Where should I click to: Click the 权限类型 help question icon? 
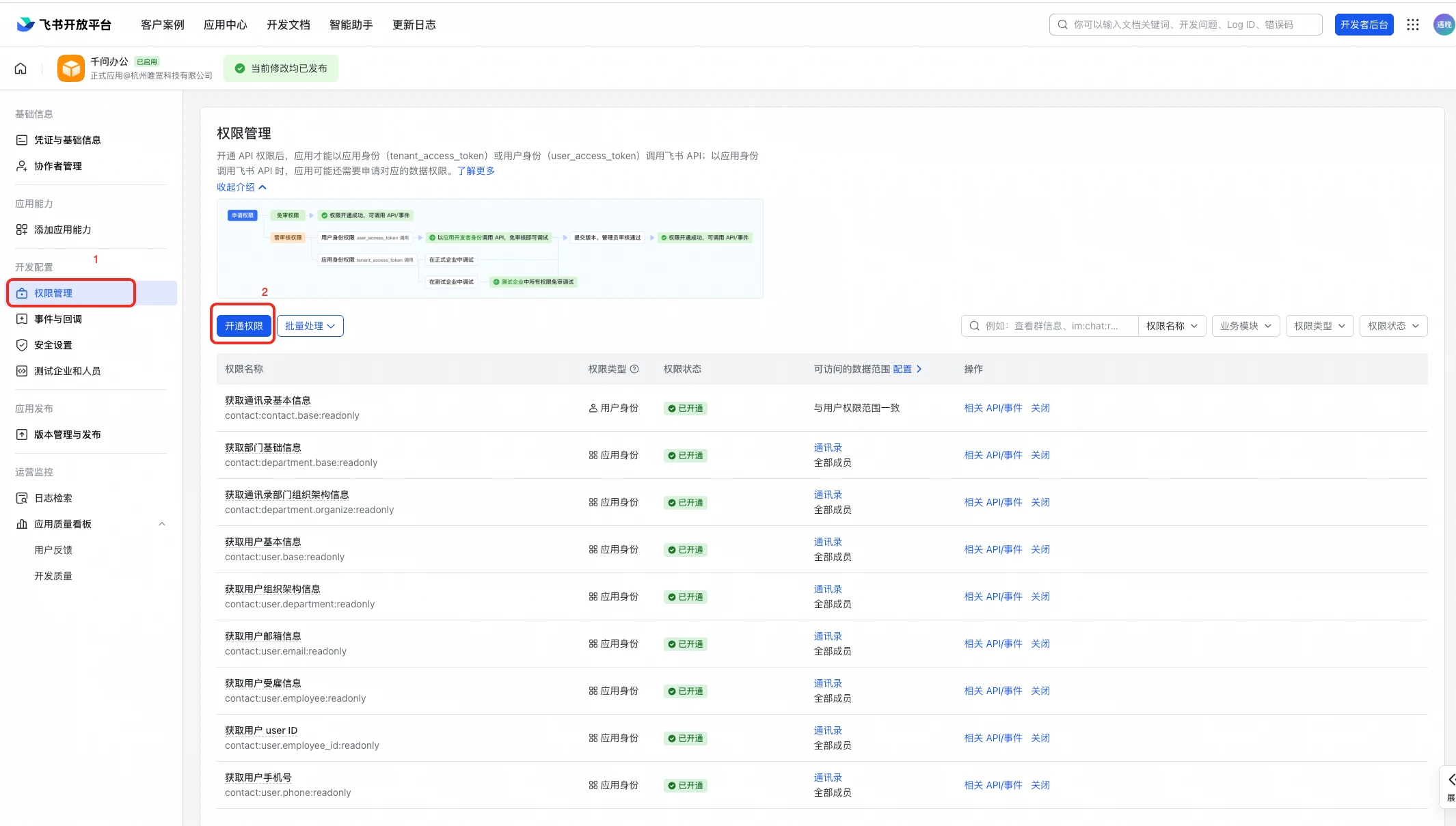(634, 369)
